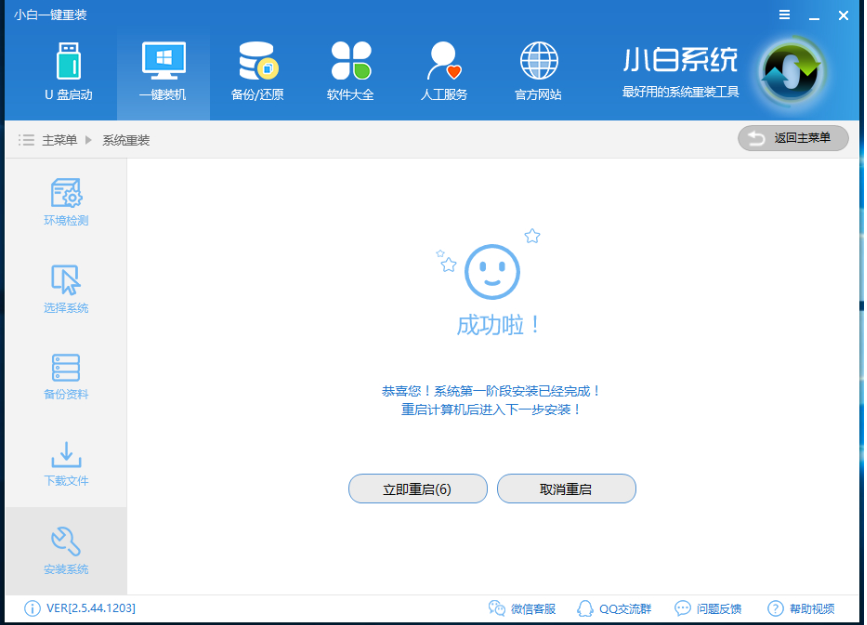Open the 软件大全 software collection
This screenshot has height=625, width=867.
[x=350, y=72]
